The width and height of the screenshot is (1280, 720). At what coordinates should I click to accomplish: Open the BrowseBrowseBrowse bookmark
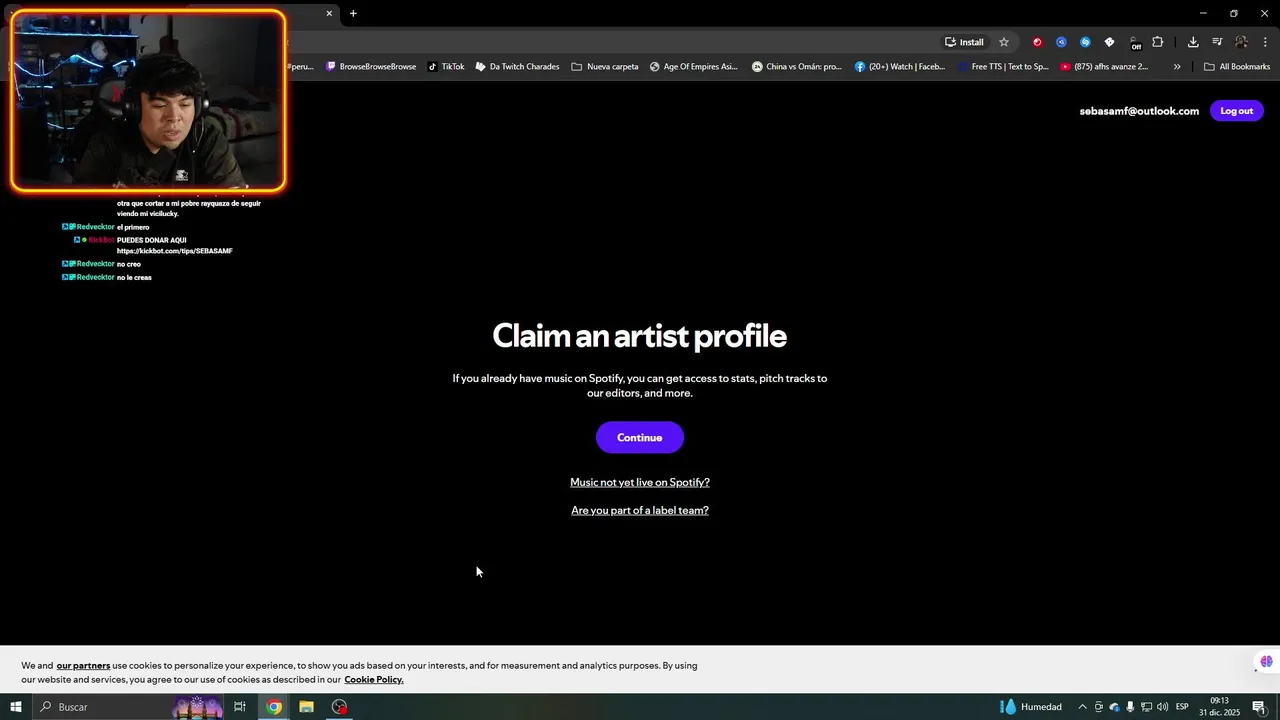(x=371, y=67)
